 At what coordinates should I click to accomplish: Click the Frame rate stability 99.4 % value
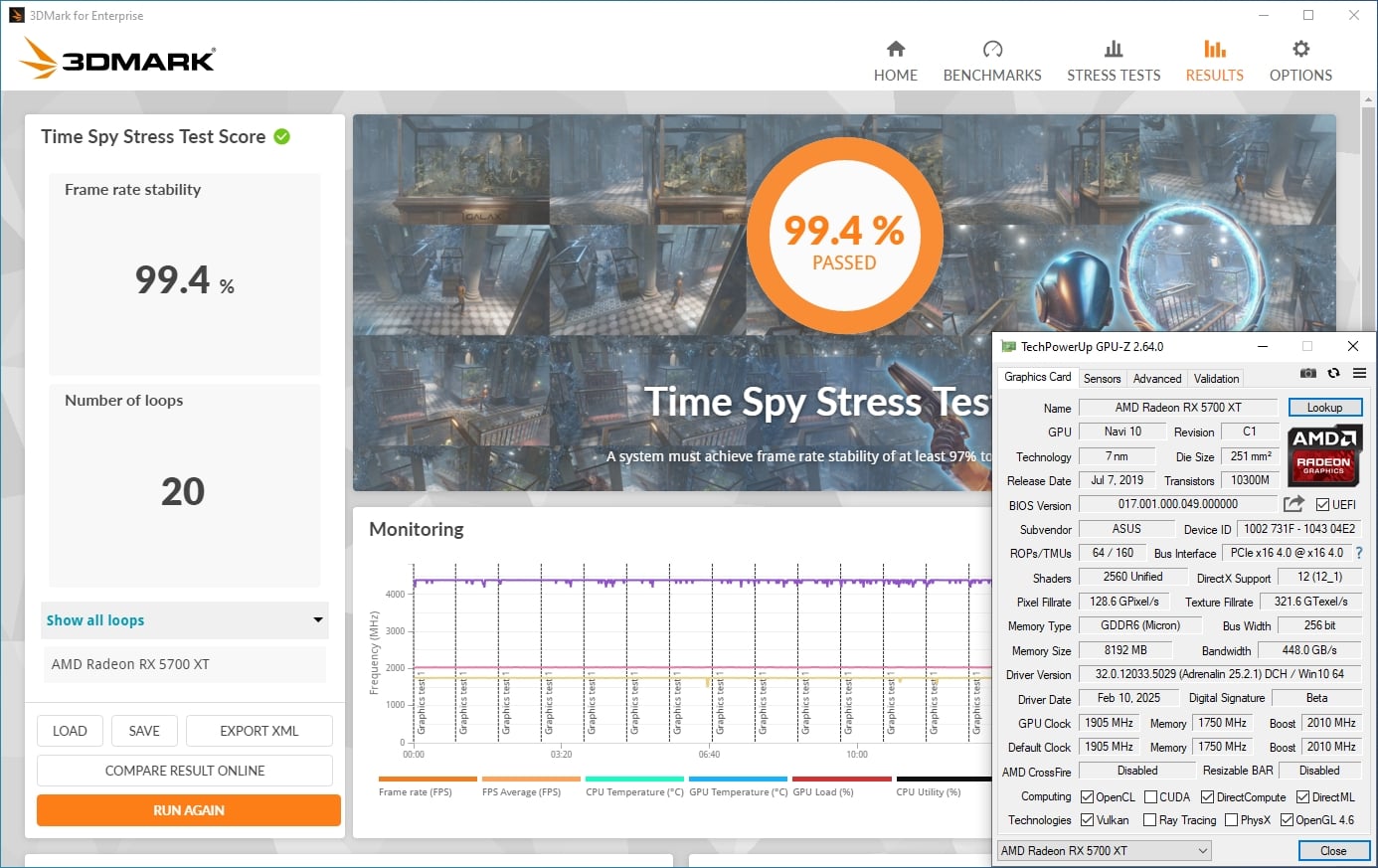(x=185, y=280)
